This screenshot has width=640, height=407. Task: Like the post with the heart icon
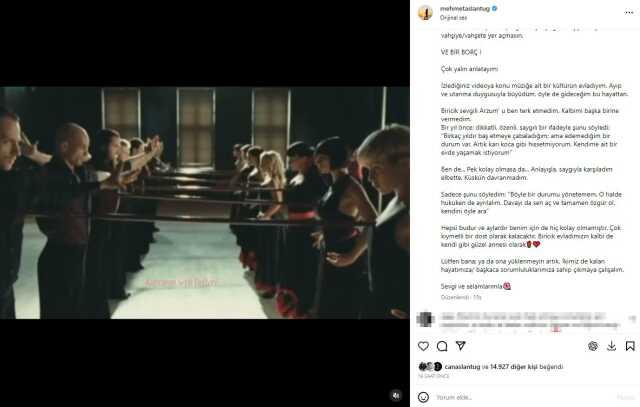(423, 346)
